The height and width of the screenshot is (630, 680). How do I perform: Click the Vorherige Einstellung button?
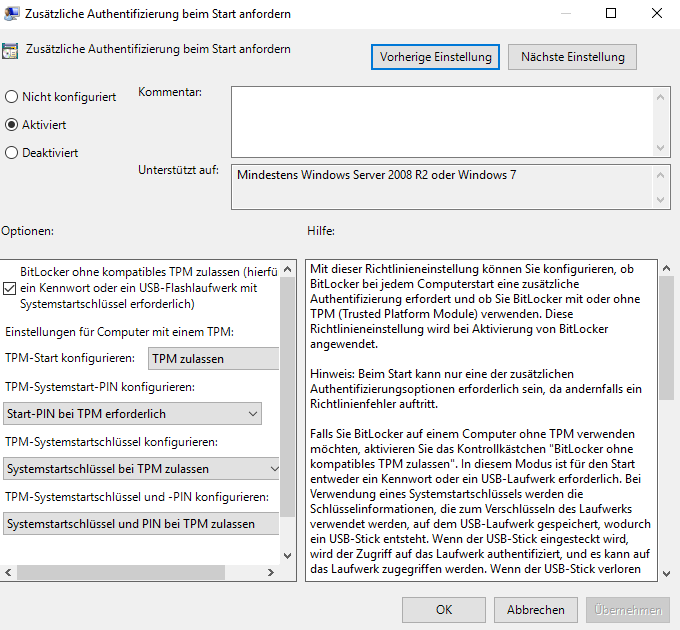pyautogui.click(x=435, y=57)
